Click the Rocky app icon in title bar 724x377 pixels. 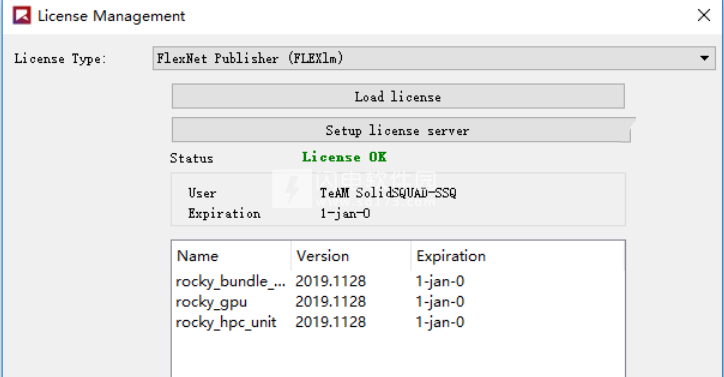[x=22, y=15]
